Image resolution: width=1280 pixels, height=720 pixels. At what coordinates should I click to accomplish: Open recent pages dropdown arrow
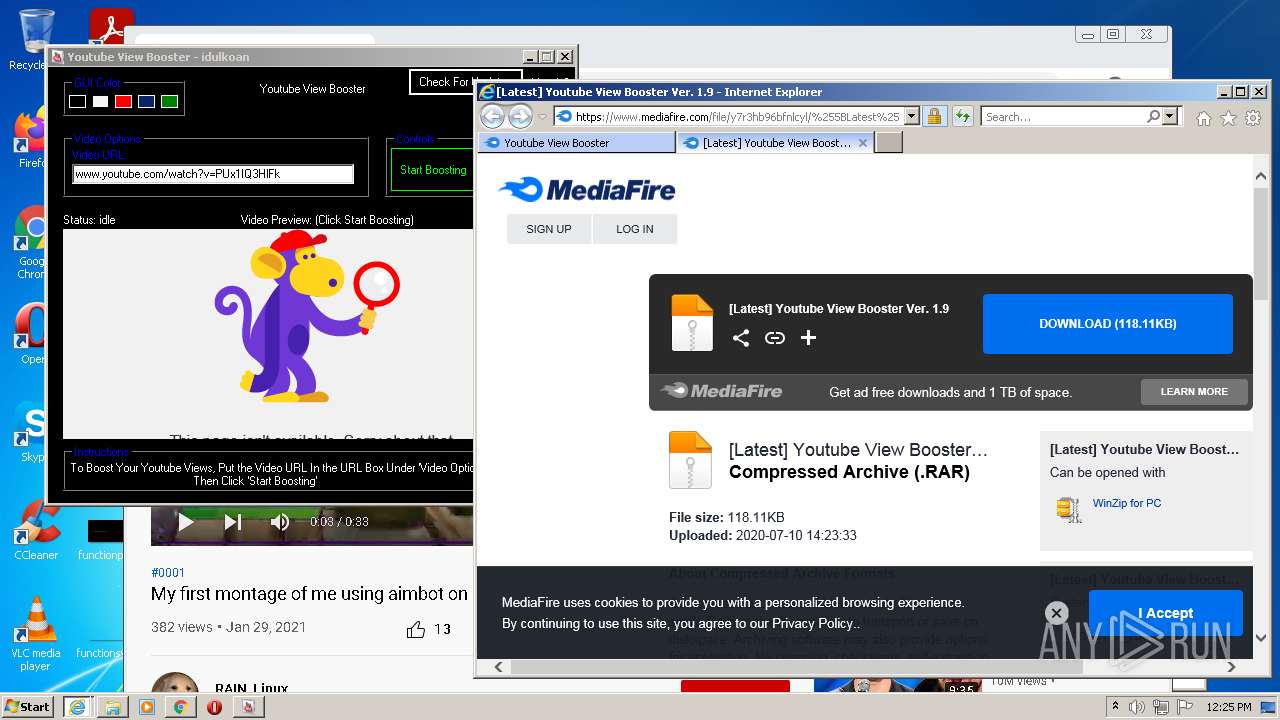pyautogui.click(x=543, y=117)
